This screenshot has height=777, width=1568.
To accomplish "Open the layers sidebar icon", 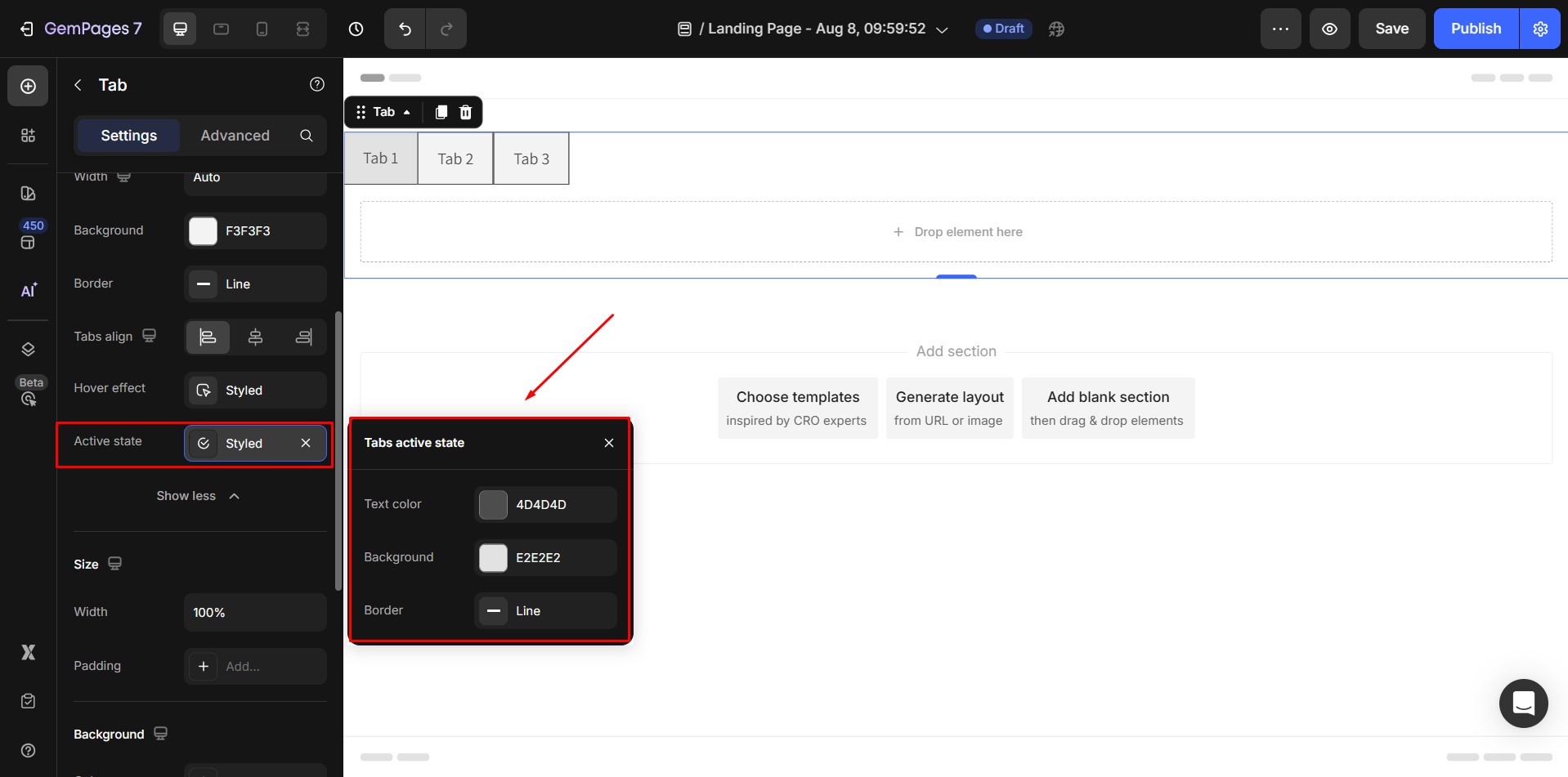I will click(x=28, y=349).
